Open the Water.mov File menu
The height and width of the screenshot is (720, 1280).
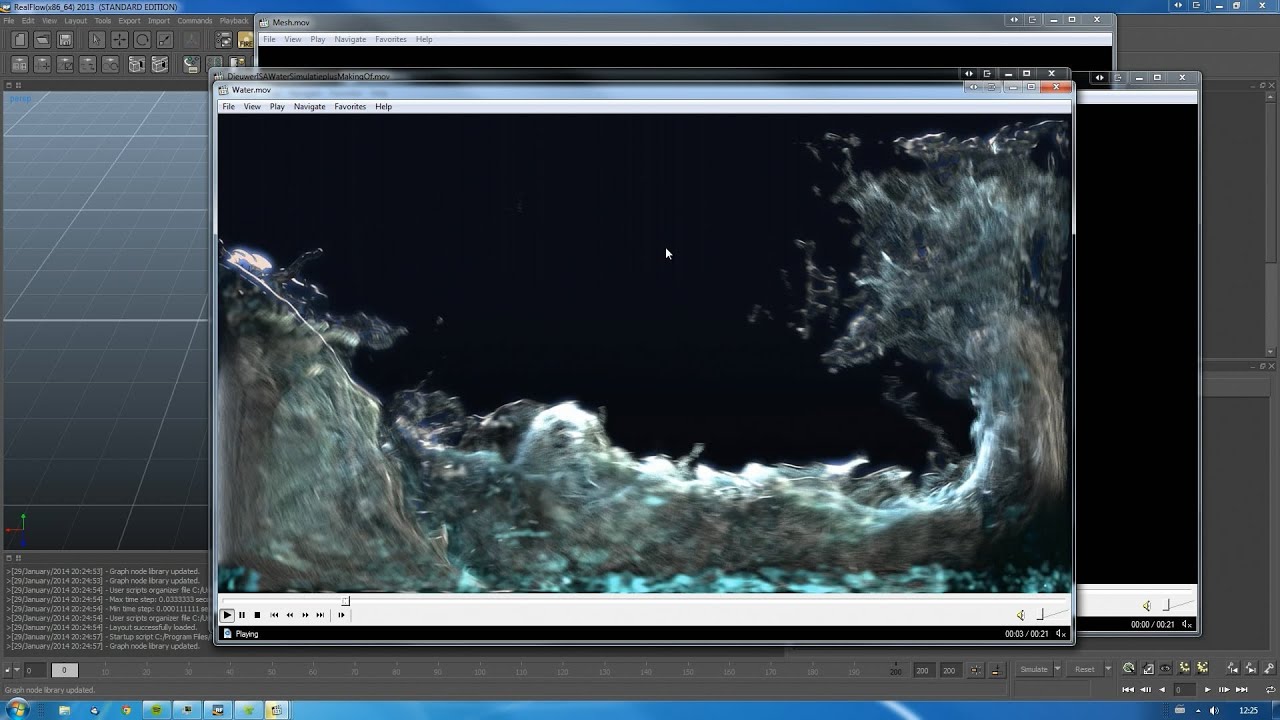(228, 106)
